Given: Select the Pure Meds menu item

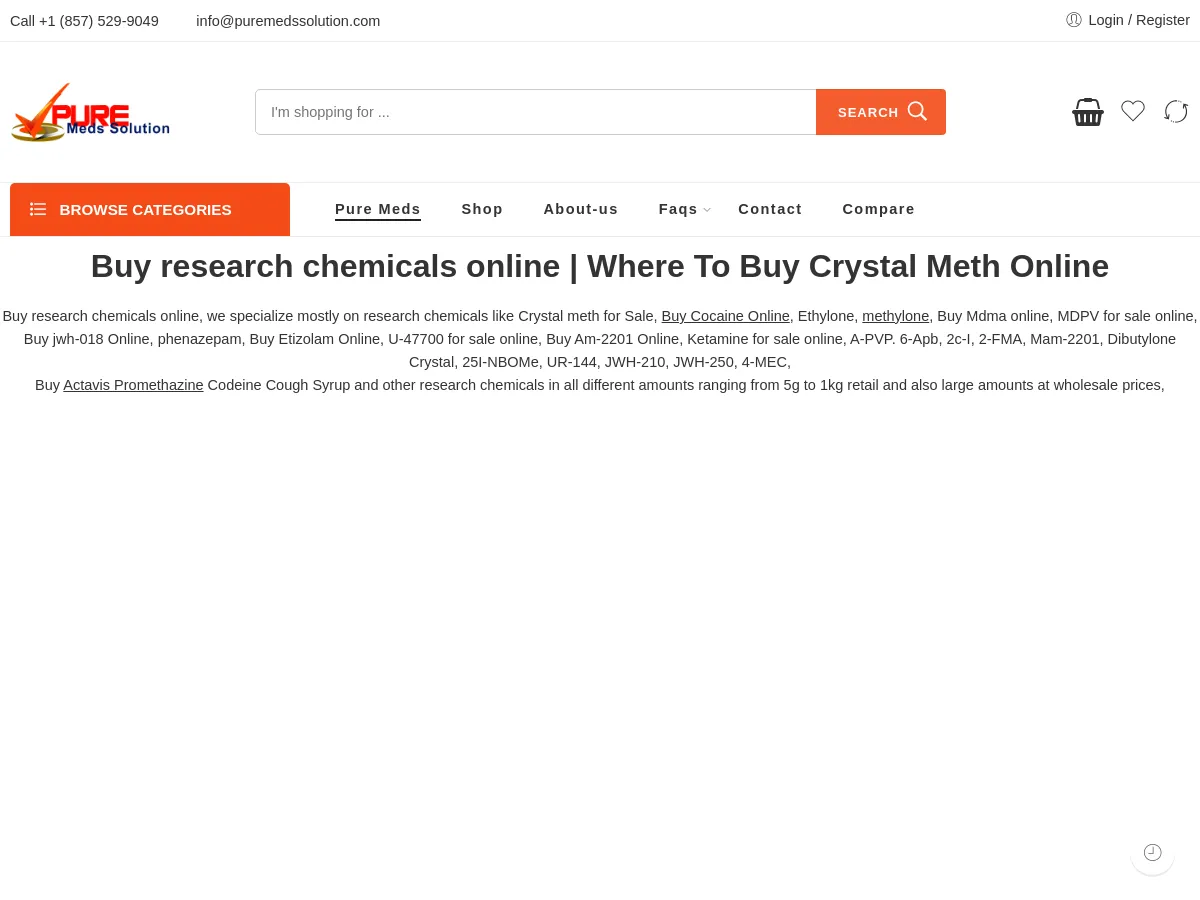Looking at the screenshot, I should (378, 209).
